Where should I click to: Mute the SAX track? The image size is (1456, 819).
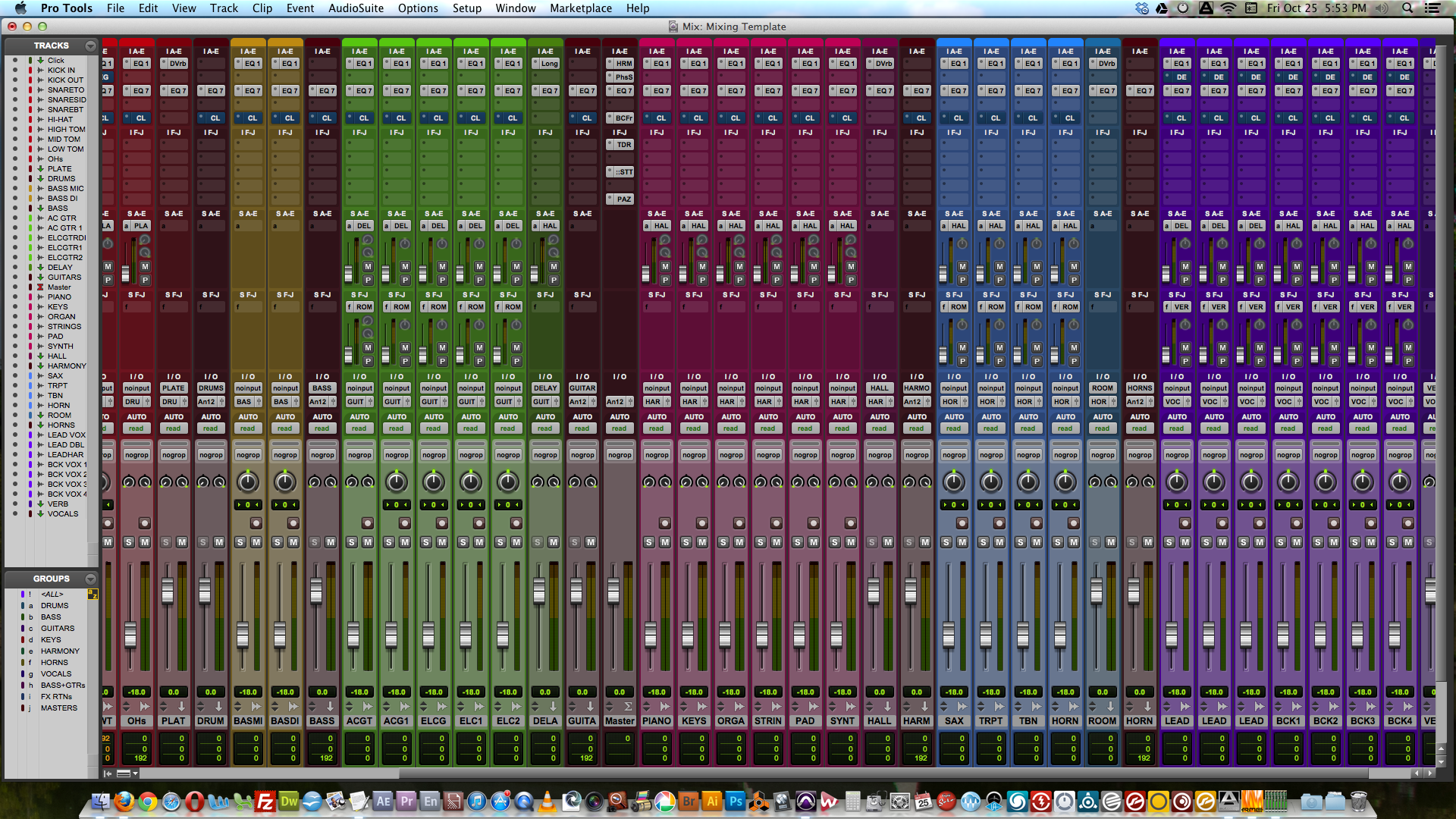pyautogui.click(x=962, y=542)
